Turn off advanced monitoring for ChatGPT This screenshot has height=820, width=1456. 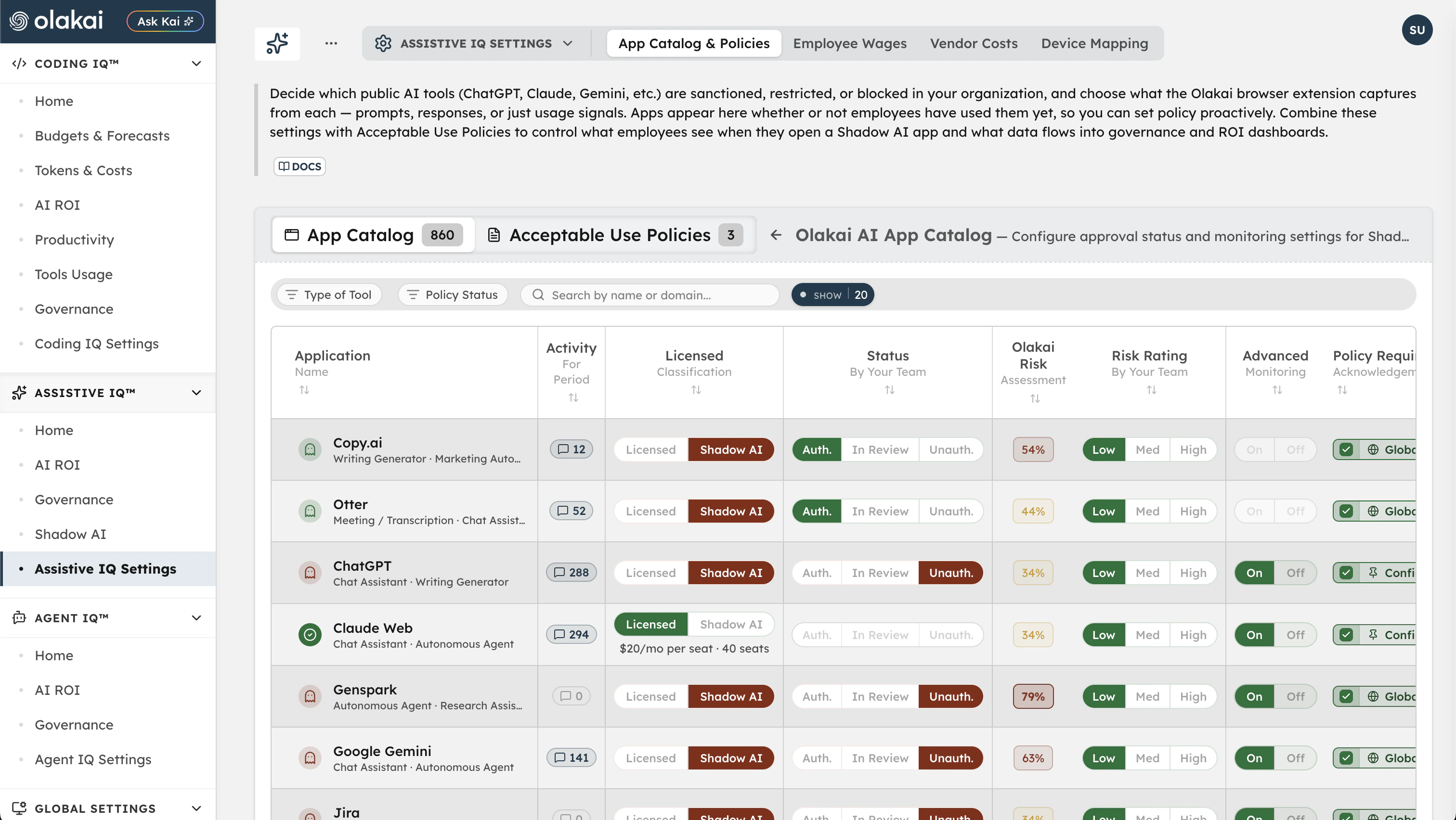pyautogui.click(x=1296, y=573)
